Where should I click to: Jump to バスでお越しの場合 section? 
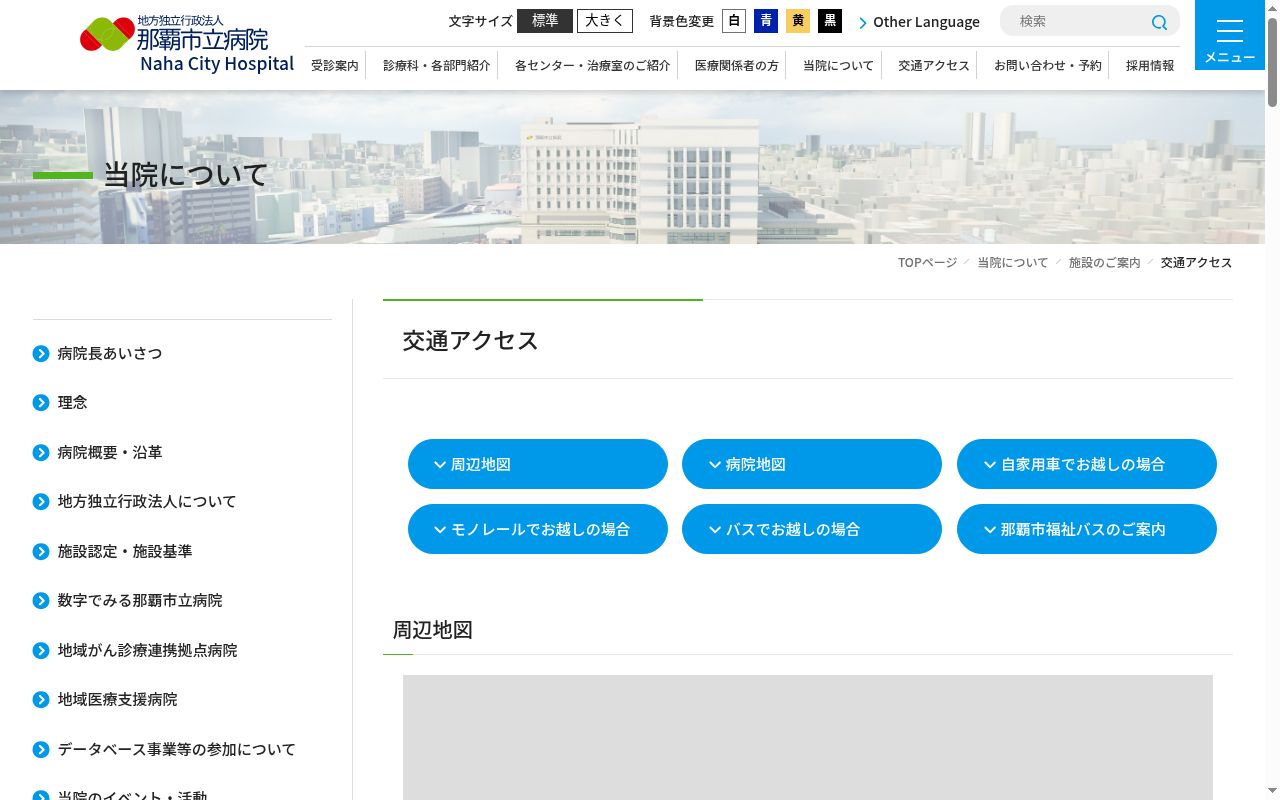[x=812, y=529]
